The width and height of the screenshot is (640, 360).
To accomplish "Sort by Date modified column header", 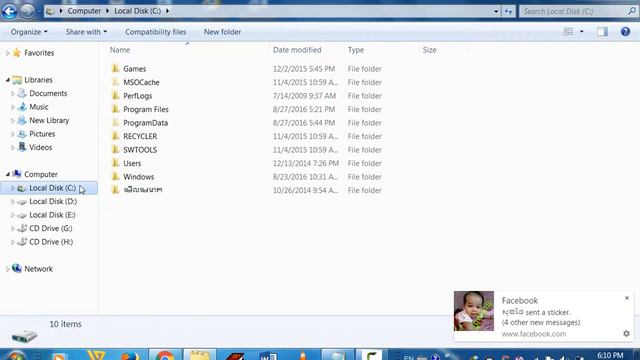I will pyautogui.click(x=297, y=50).
